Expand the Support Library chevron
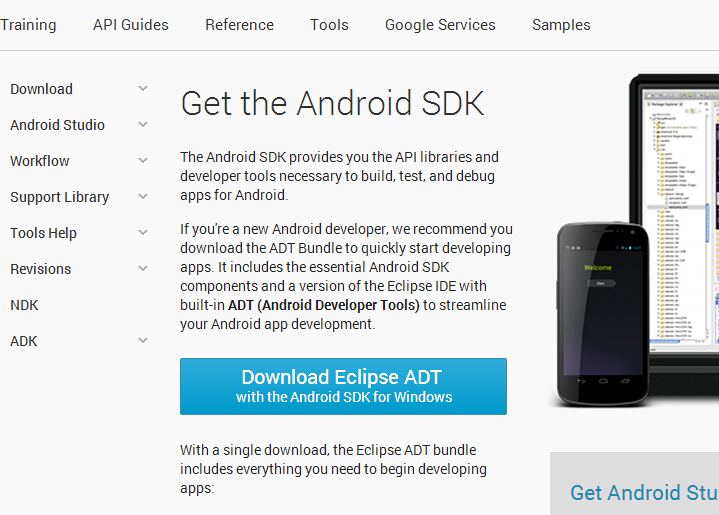Screen dimensions: 719x515 click(143, 196)
